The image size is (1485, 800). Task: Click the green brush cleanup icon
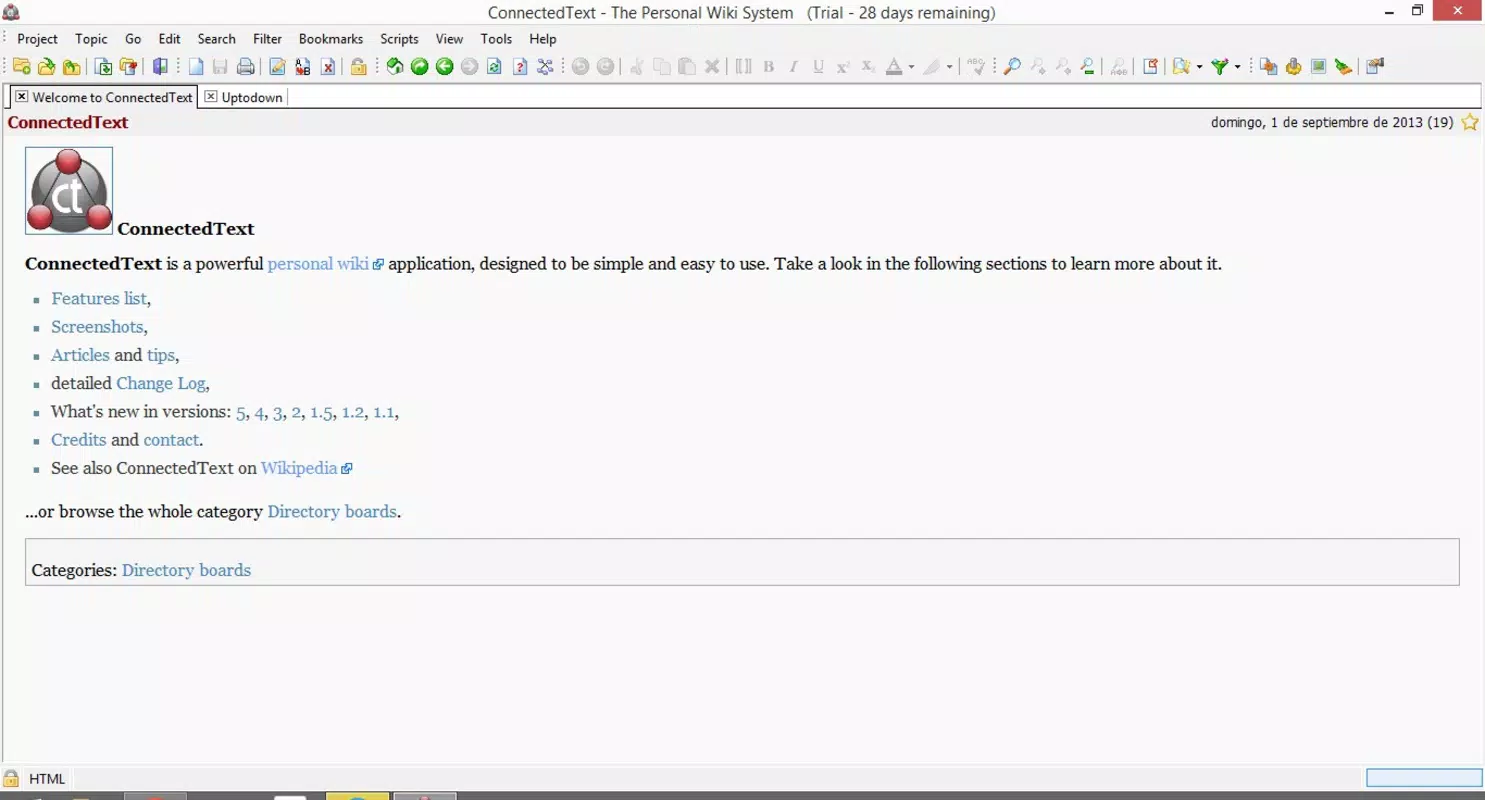click(1343, 67)
